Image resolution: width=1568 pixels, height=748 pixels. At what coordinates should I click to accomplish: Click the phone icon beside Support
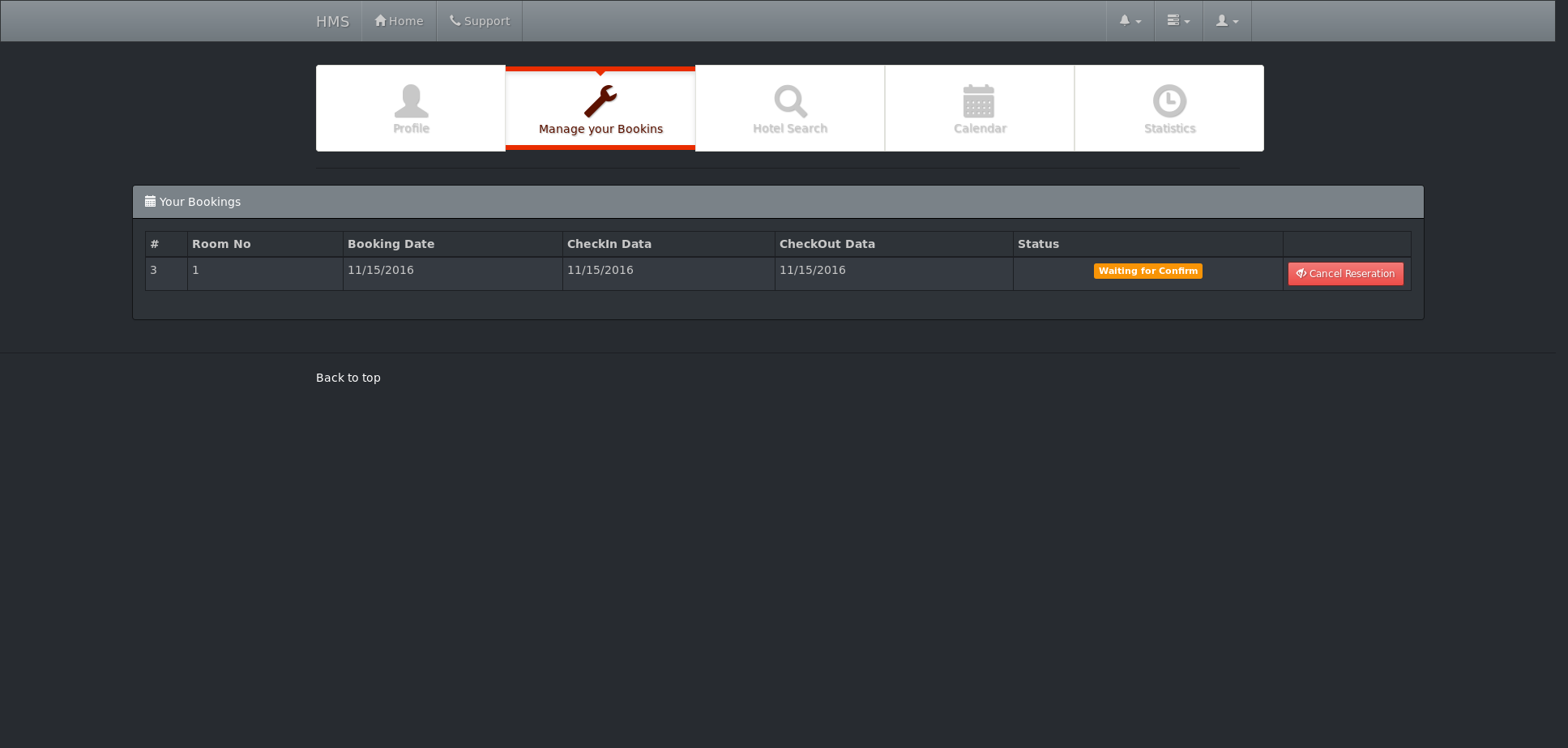pos(452,20)
